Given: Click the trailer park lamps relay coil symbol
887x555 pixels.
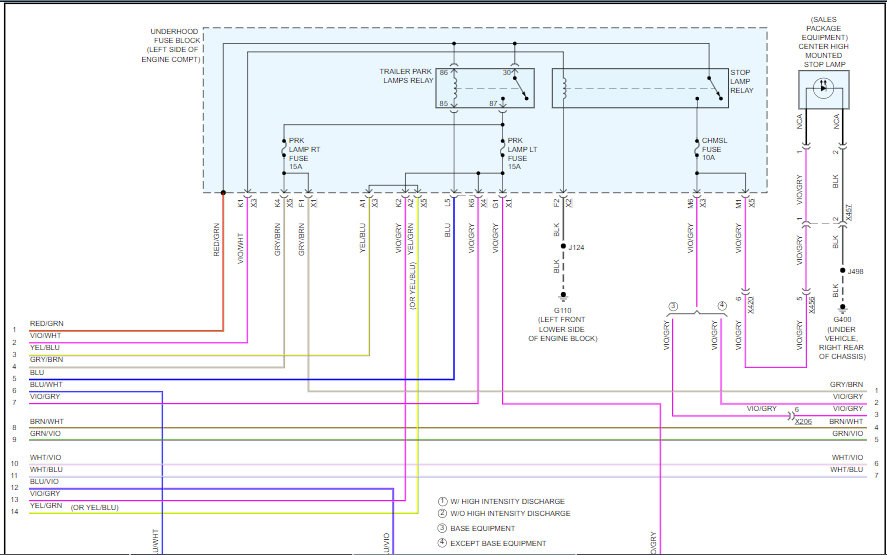Looking at the screenshot, I should (454, 88).
